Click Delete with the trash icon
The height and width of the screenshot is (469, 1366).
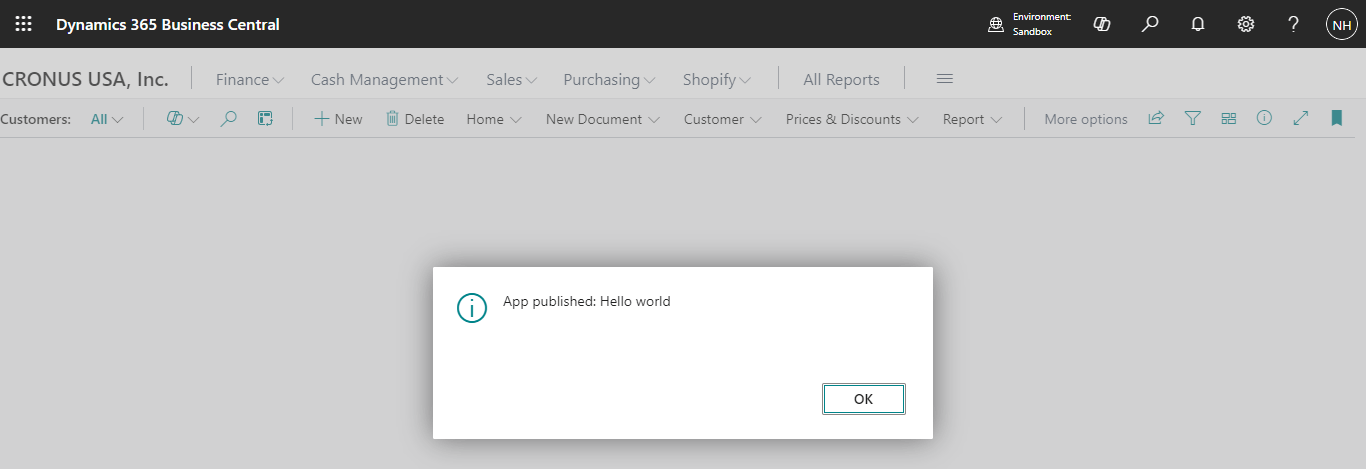point(415,119)
